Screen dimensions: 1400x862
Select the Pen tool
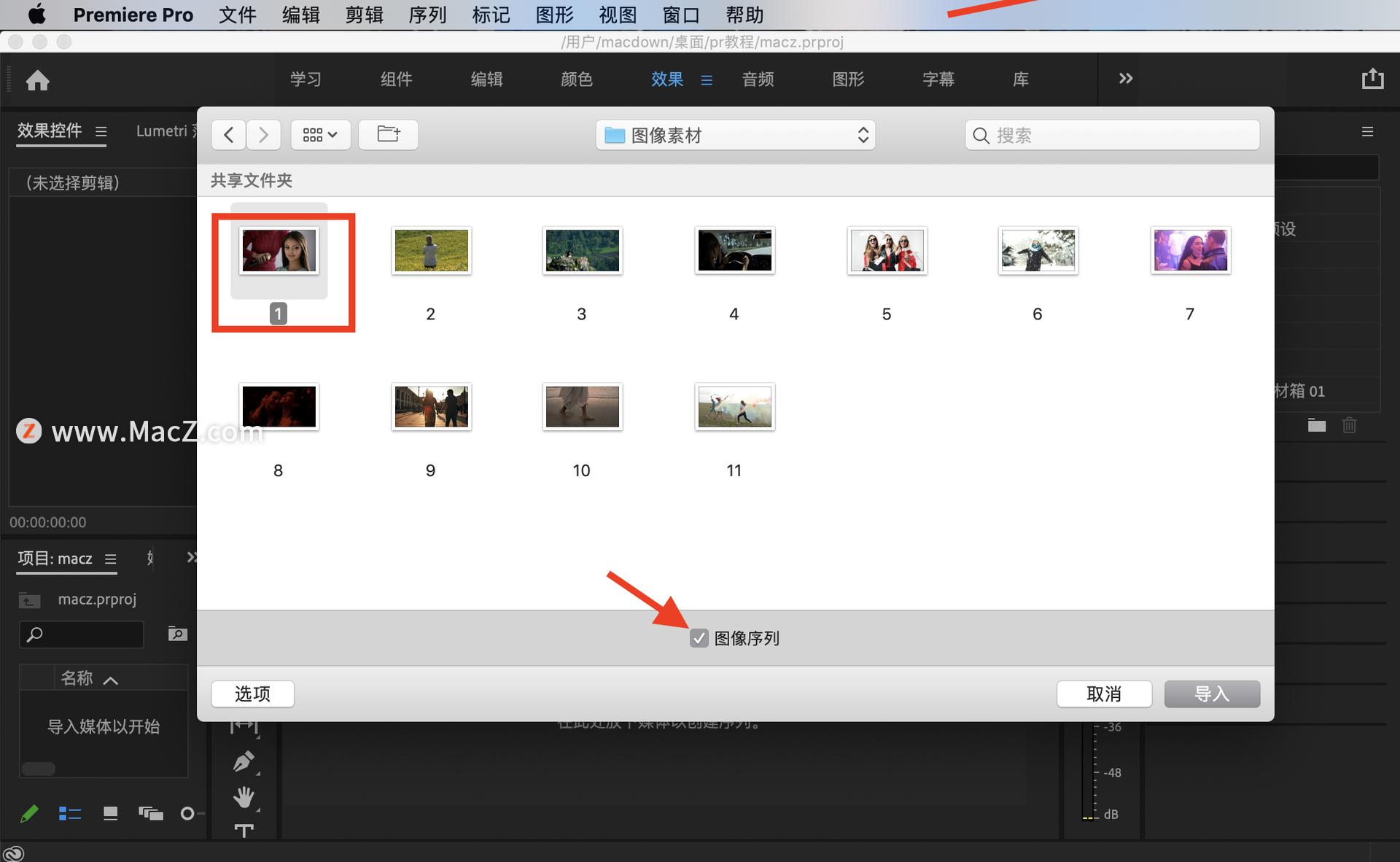pyautogui.click(x=244, y=761)
